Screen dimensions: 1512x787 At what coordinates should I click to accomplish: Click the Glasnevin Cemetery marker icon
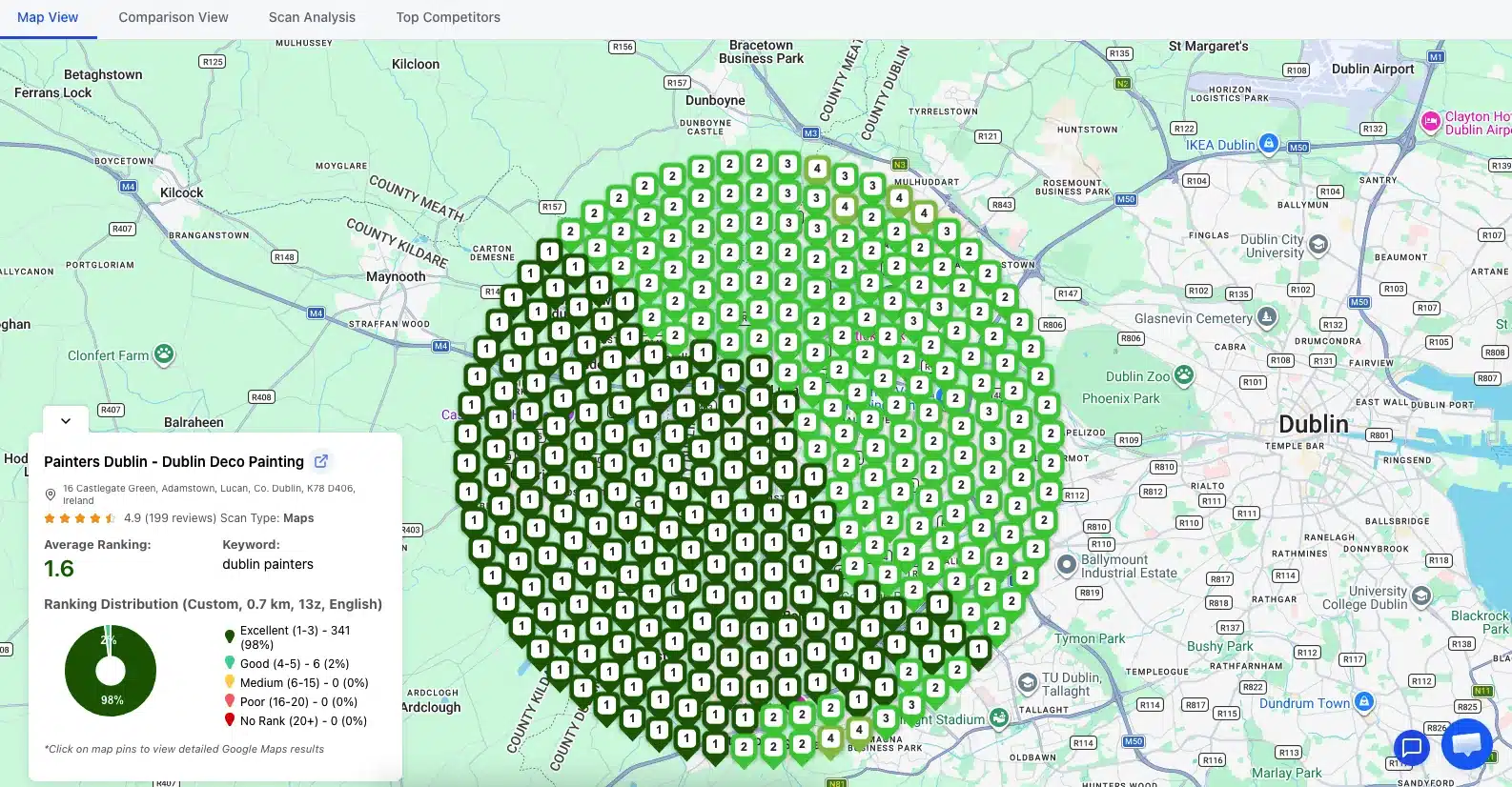(1267, 317)
